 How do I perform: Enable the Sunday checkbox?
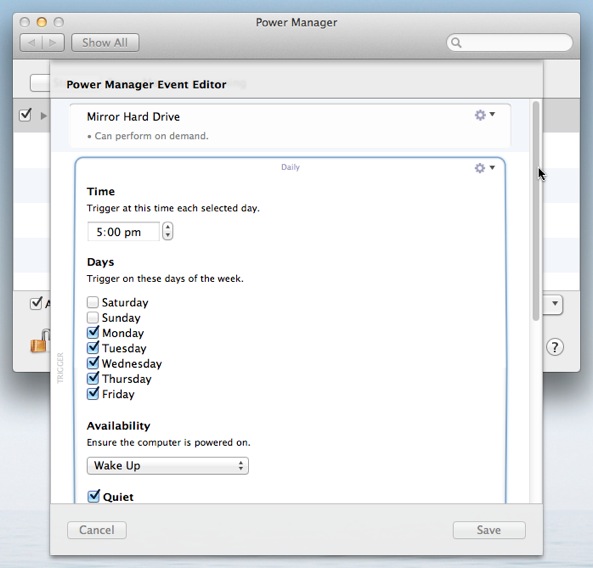(93, 317)
